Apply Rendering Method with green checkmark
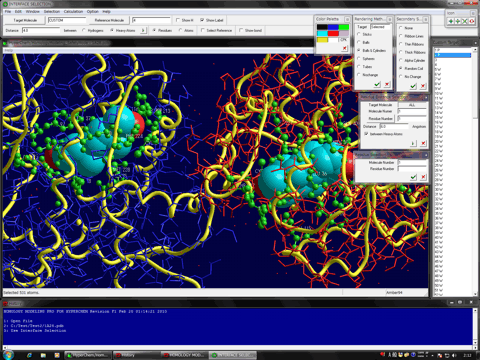 point(377,84)
